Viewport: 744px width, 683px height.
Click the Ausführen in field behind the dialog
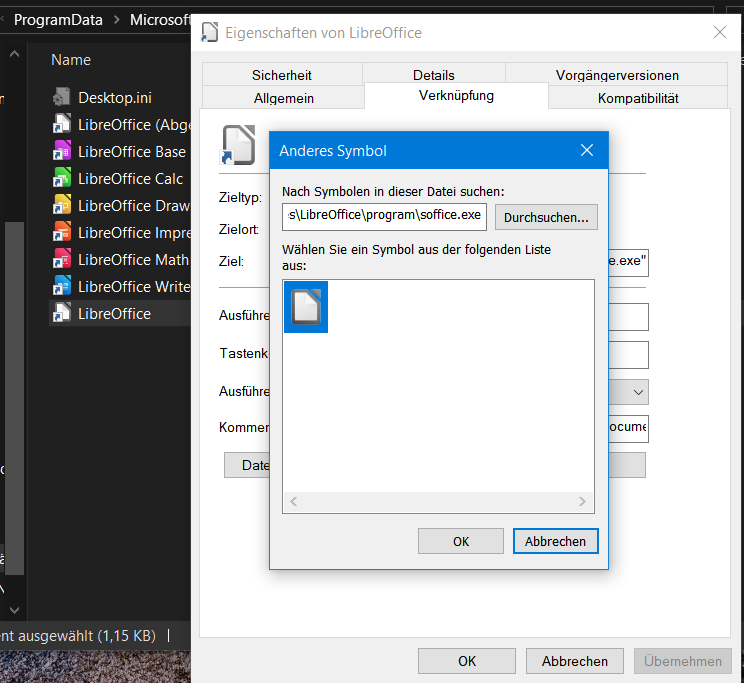coord(628,317)
